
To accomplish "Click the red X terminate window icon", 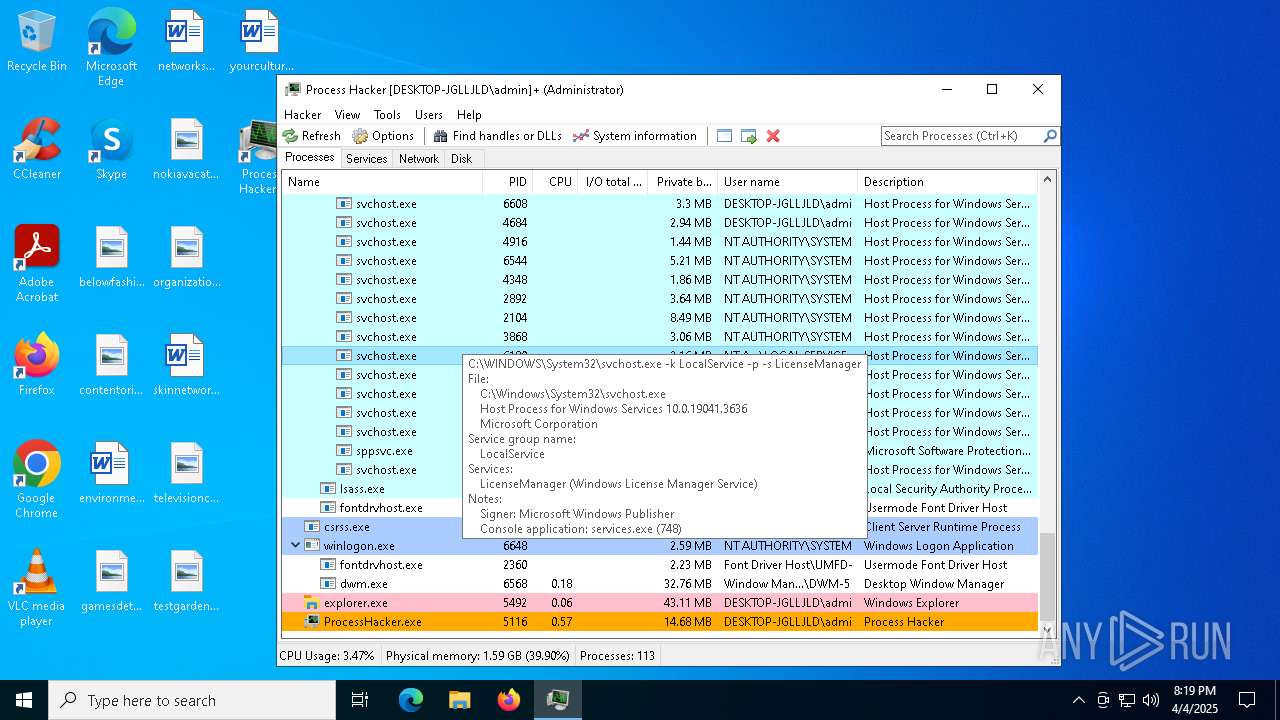I will pos(773,136).
